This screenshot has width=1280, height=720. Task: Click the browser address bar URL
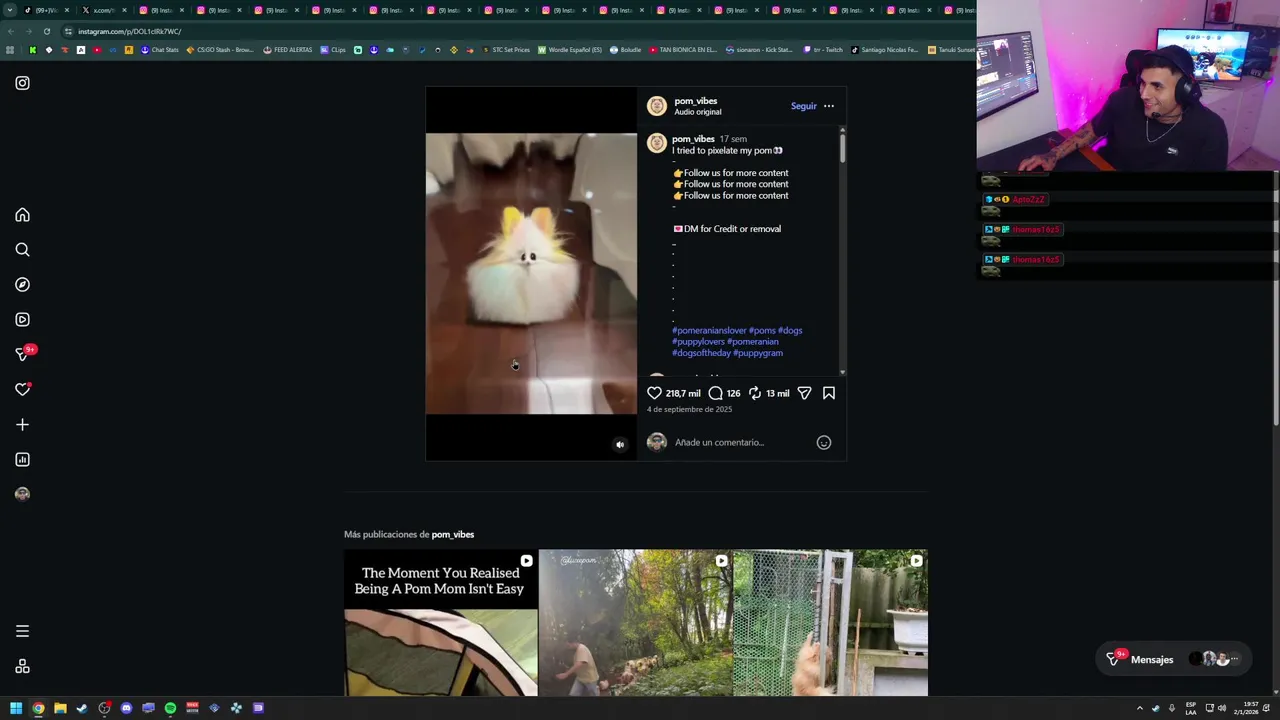point(130,31)
